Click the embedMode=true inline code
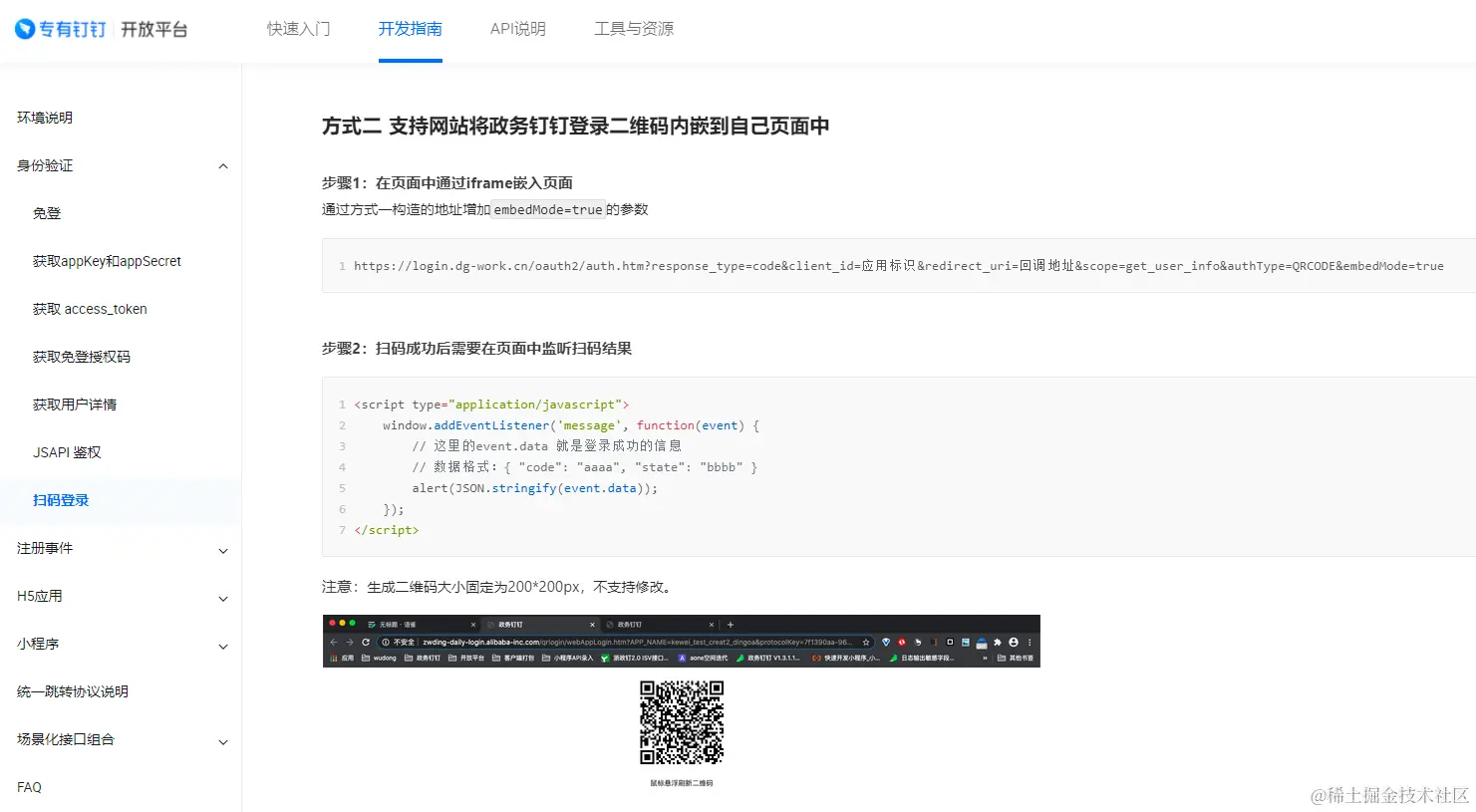Image resolution: width=1476 pixels, height=812 pixels. coord(548,209)
